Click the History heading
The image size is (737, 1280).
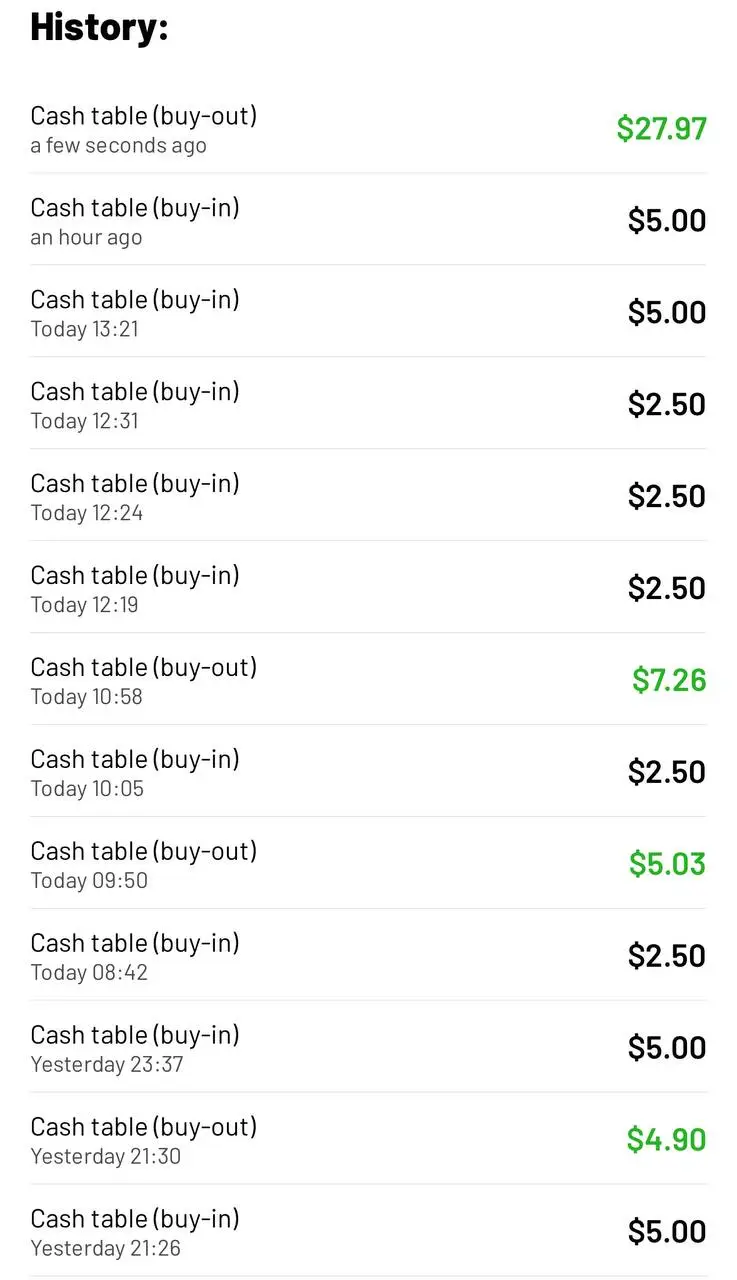[99, 27]
